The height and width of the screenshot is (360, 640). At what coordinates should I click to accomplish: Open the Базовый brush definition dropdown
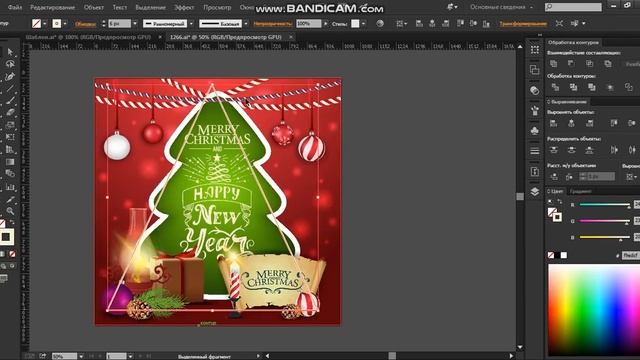[x=246, y=24]
